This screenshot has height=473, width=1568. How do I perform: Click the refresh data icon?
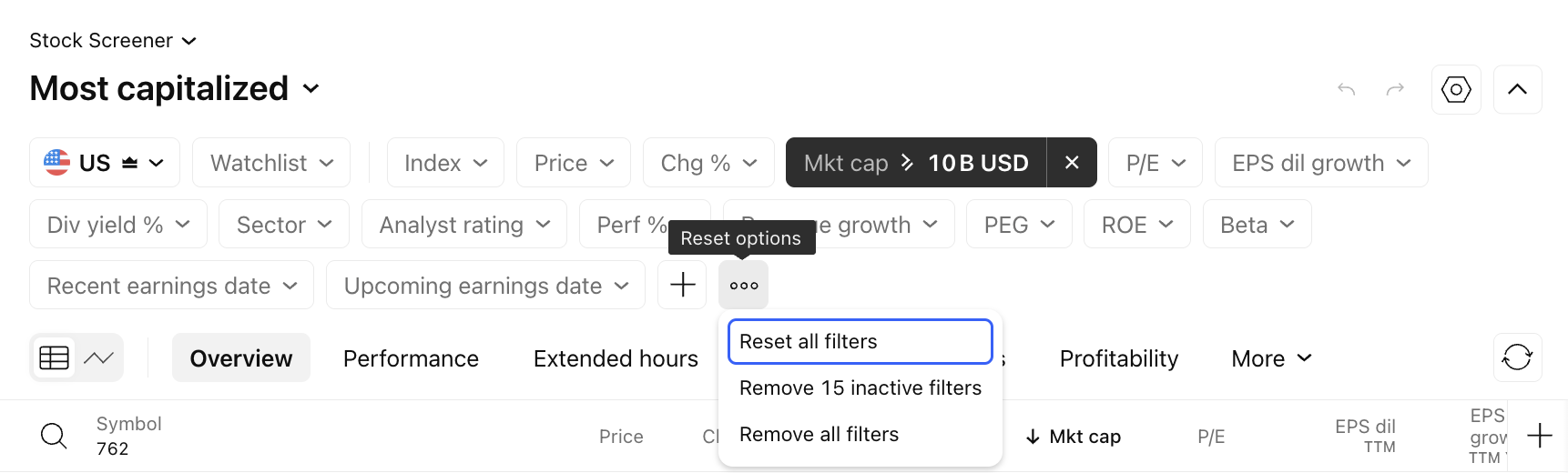point(1517,357)
